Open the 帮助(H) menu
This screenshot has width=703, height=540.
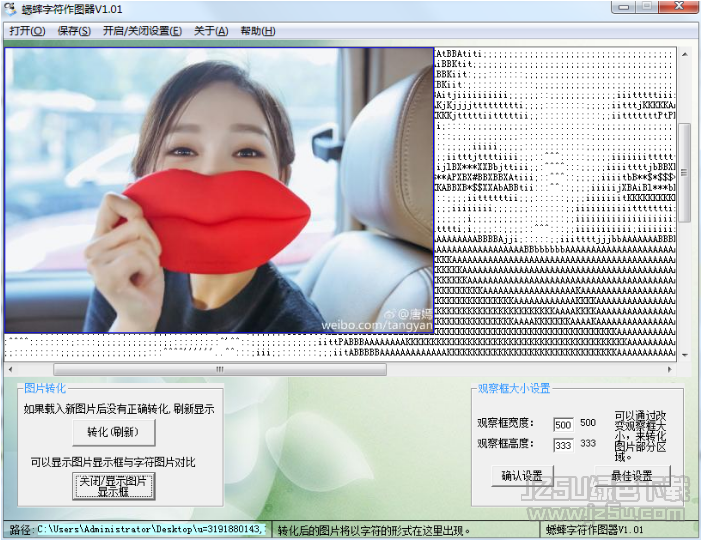(258, 31)
